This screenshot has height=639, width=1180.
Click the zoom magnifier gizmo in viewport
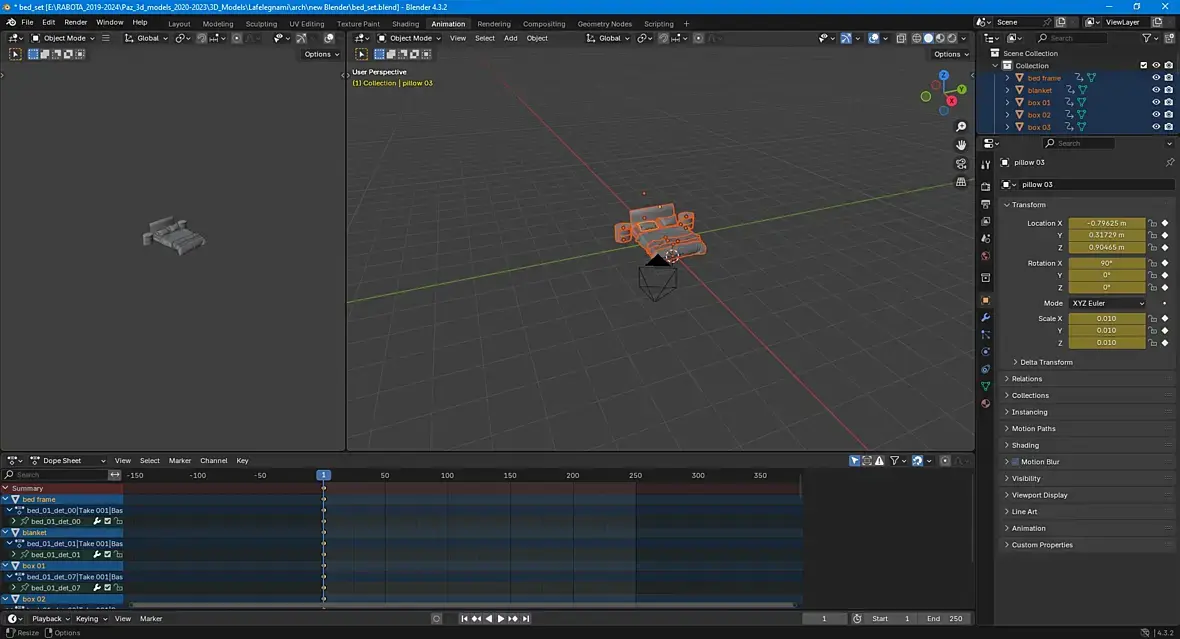click(x=961, y=127)
